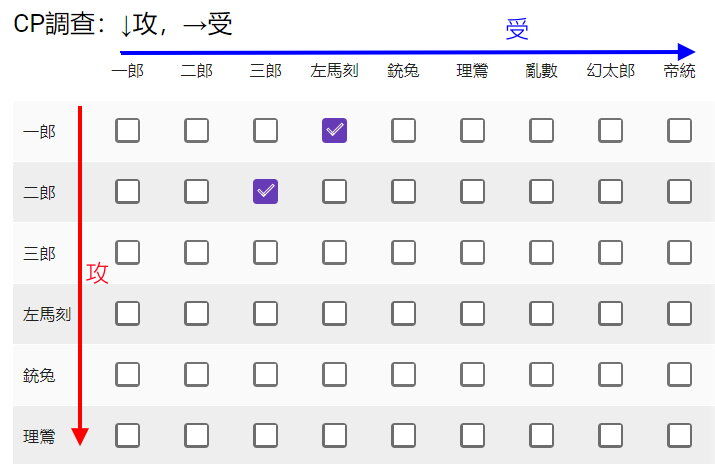Viewport: 715px width, 464px height.
Task: Check 二郎 row under 一郎 column
Action: 127,191
